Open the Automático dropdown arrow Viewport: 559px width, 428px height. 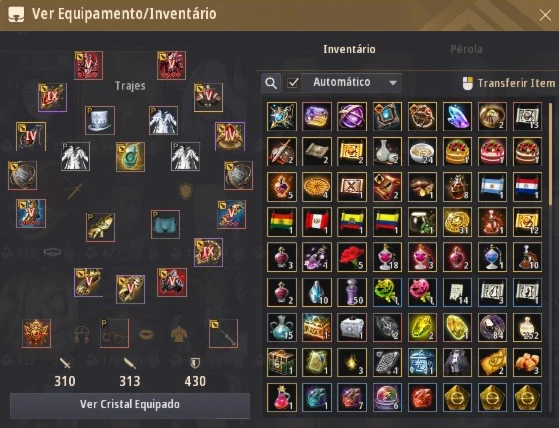tap(393, 83)
